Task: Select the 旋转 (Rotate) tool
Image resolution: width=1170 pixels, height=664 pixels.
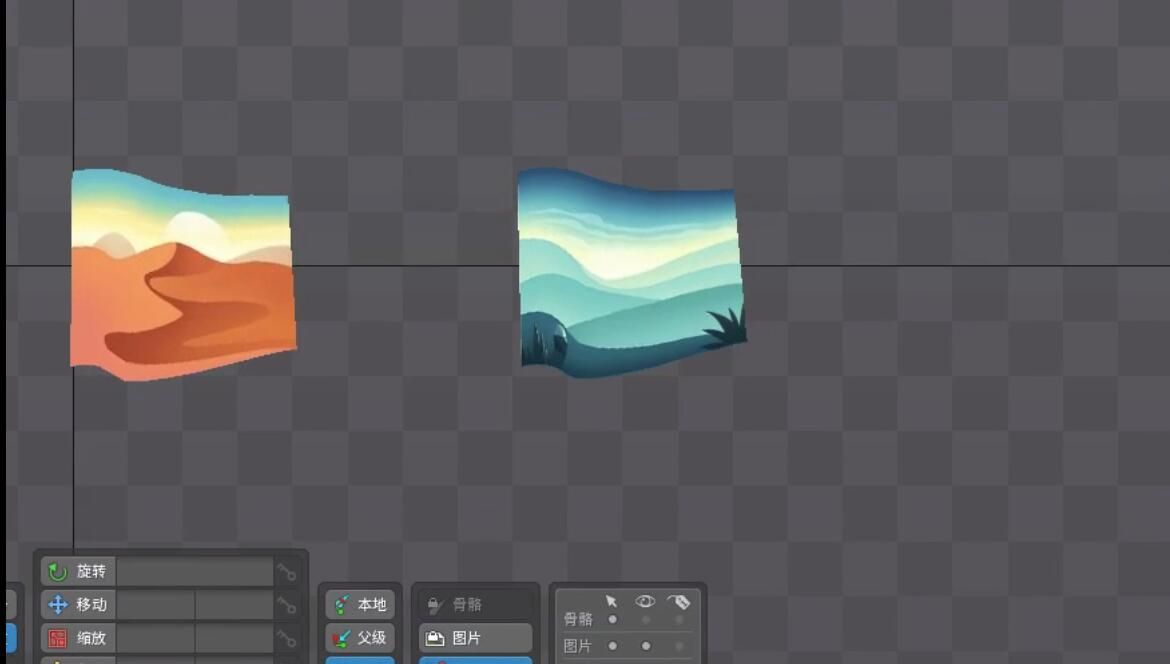Action: [x=78, y=571]
